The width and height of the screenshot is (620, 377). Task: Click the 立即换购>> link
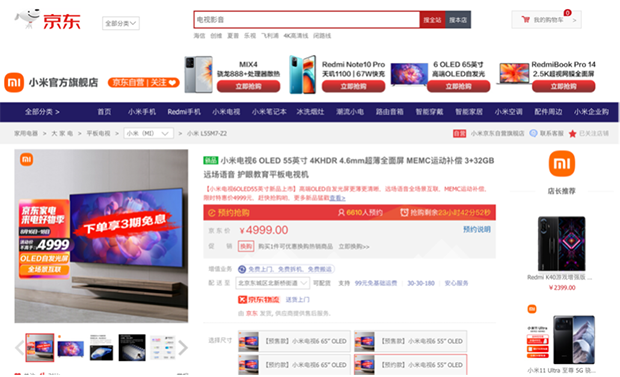tap(354, 246)
